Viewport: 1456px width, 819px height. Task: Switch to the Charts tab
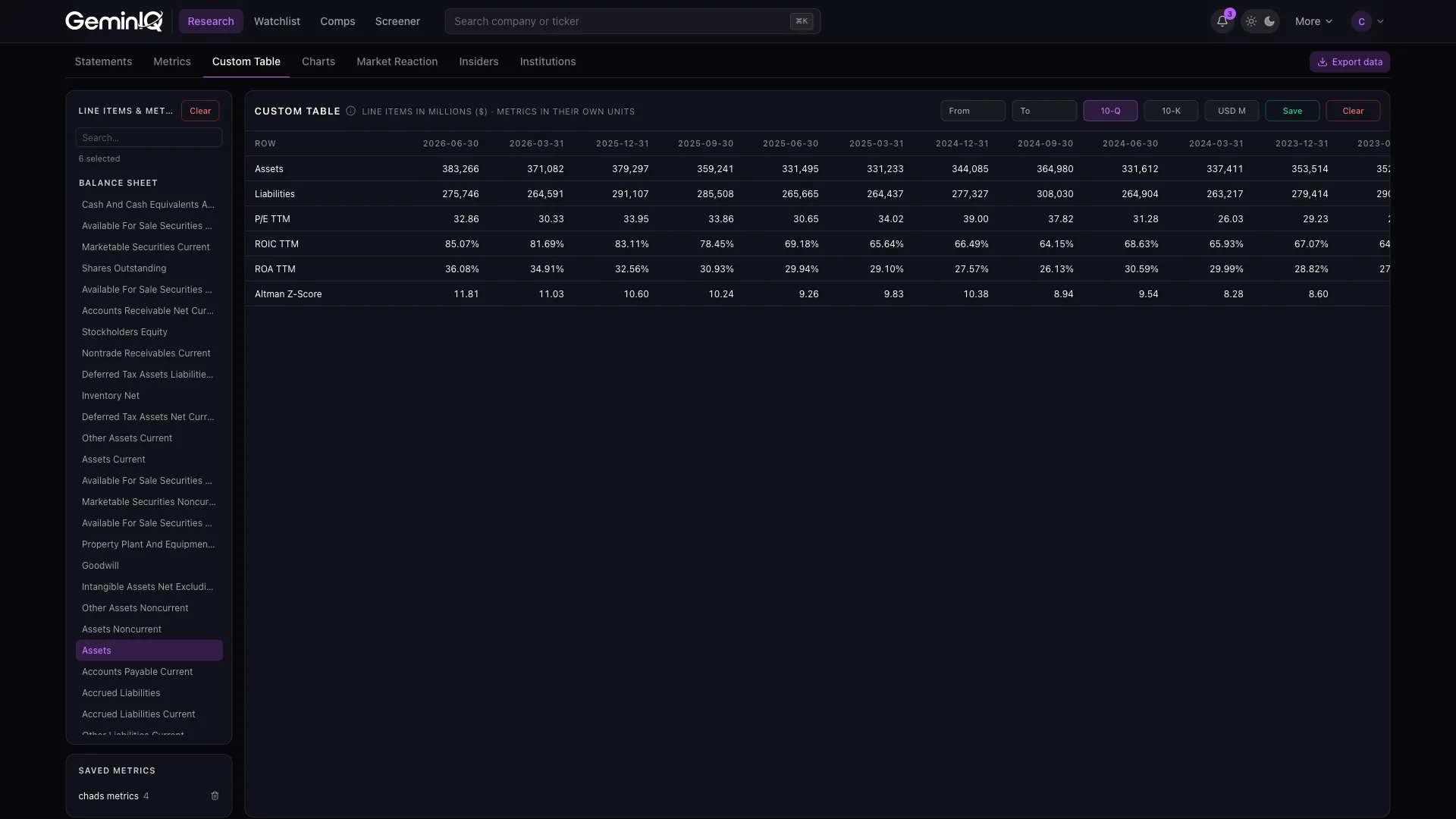(318, 61)
